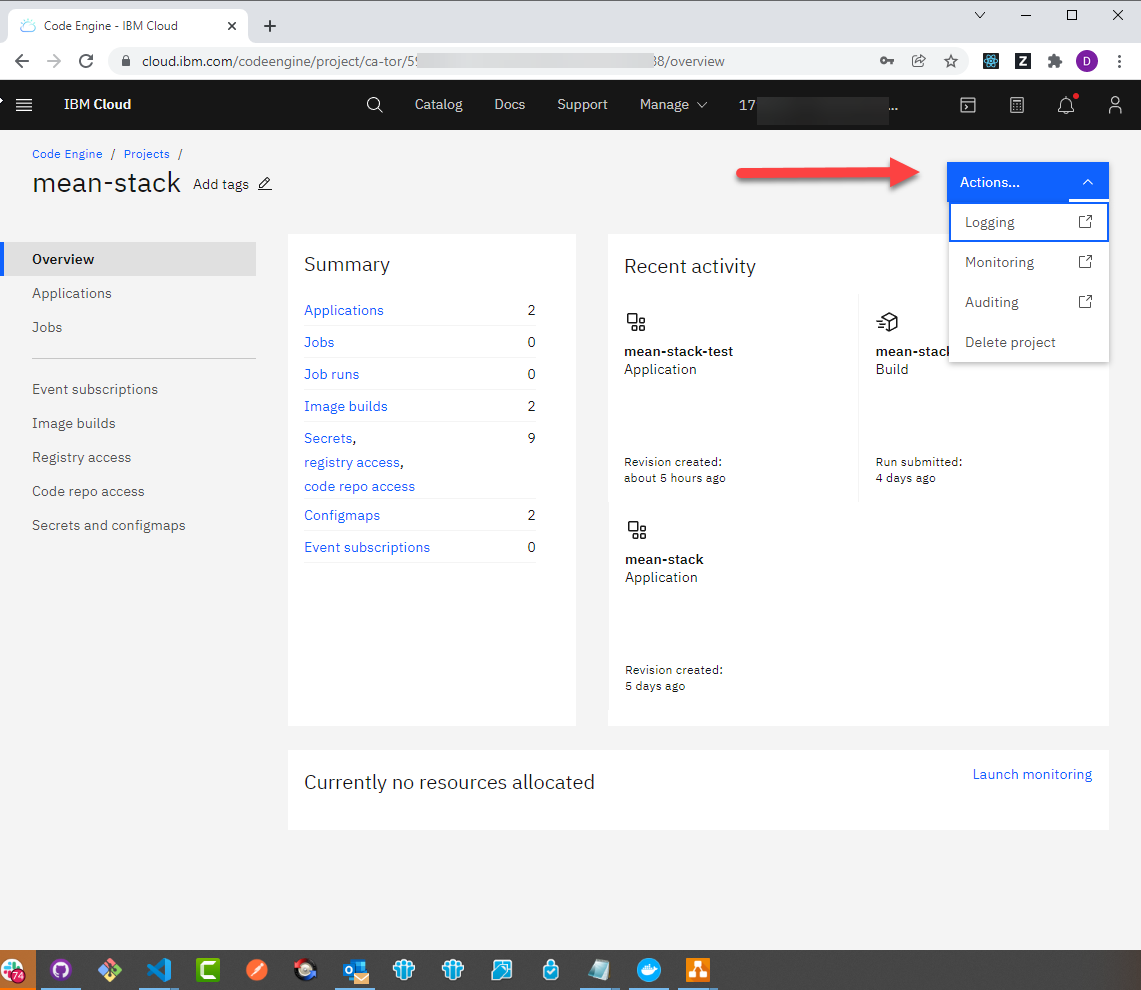1141x990 pixels.
Task: Open the Job runs link in Summary
Action: [x=331, y=374]
